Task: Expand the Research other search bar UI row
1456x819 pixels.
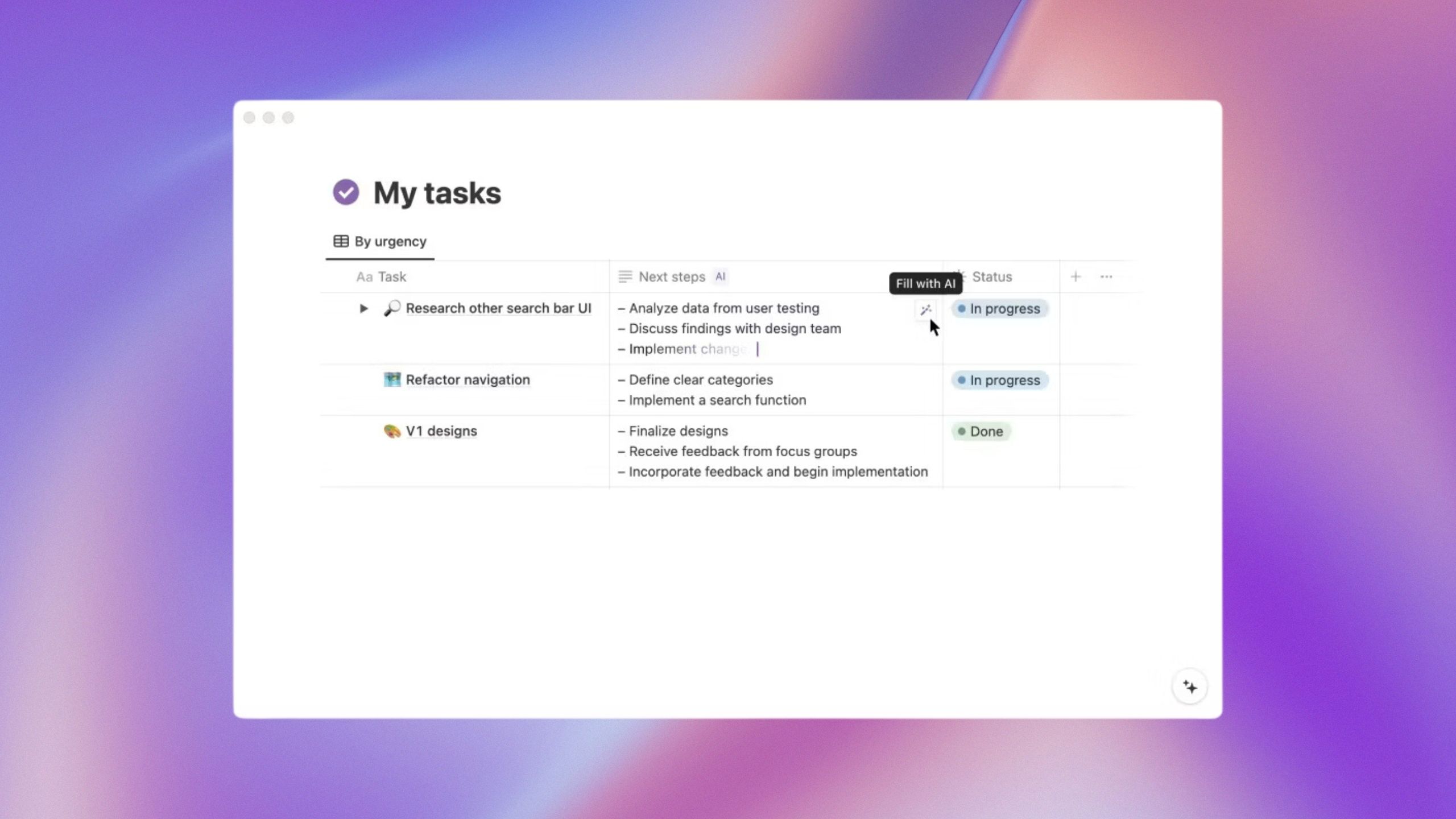Action: point(363,308)
